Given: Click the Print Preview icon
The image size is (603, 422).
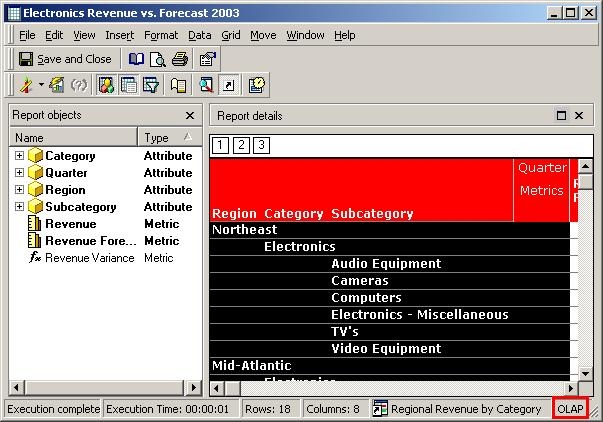Looking at the screenshot, I should 157,59.
